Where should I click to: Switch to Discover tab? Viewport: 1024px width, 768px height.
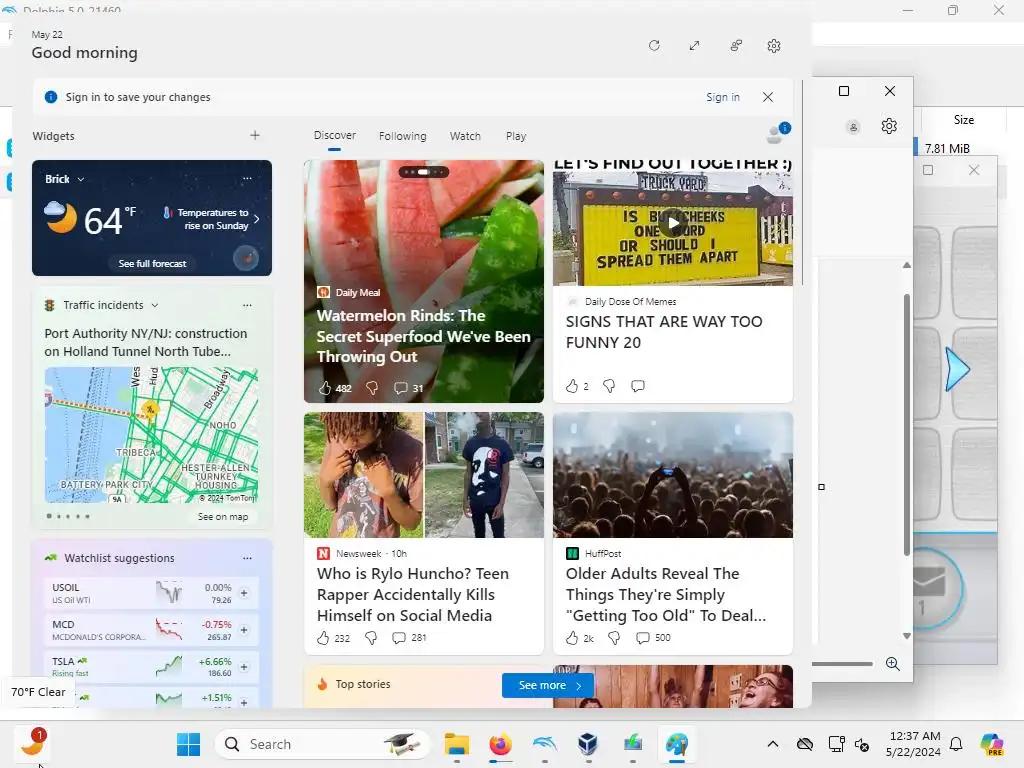(x=334, y=135)
